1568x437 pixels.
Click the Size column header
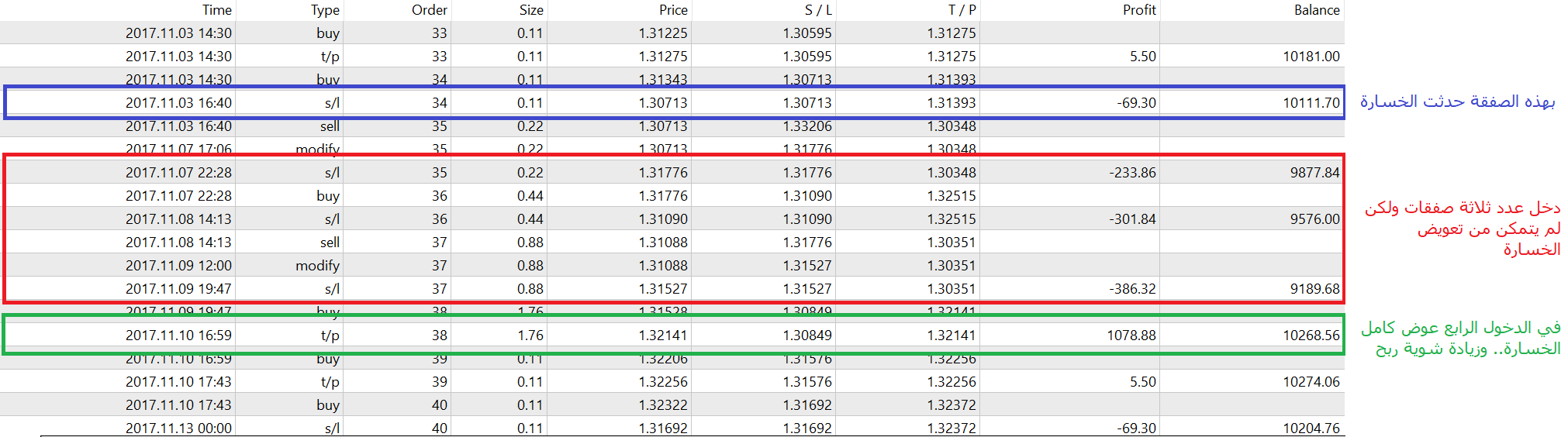pos(530,10)
